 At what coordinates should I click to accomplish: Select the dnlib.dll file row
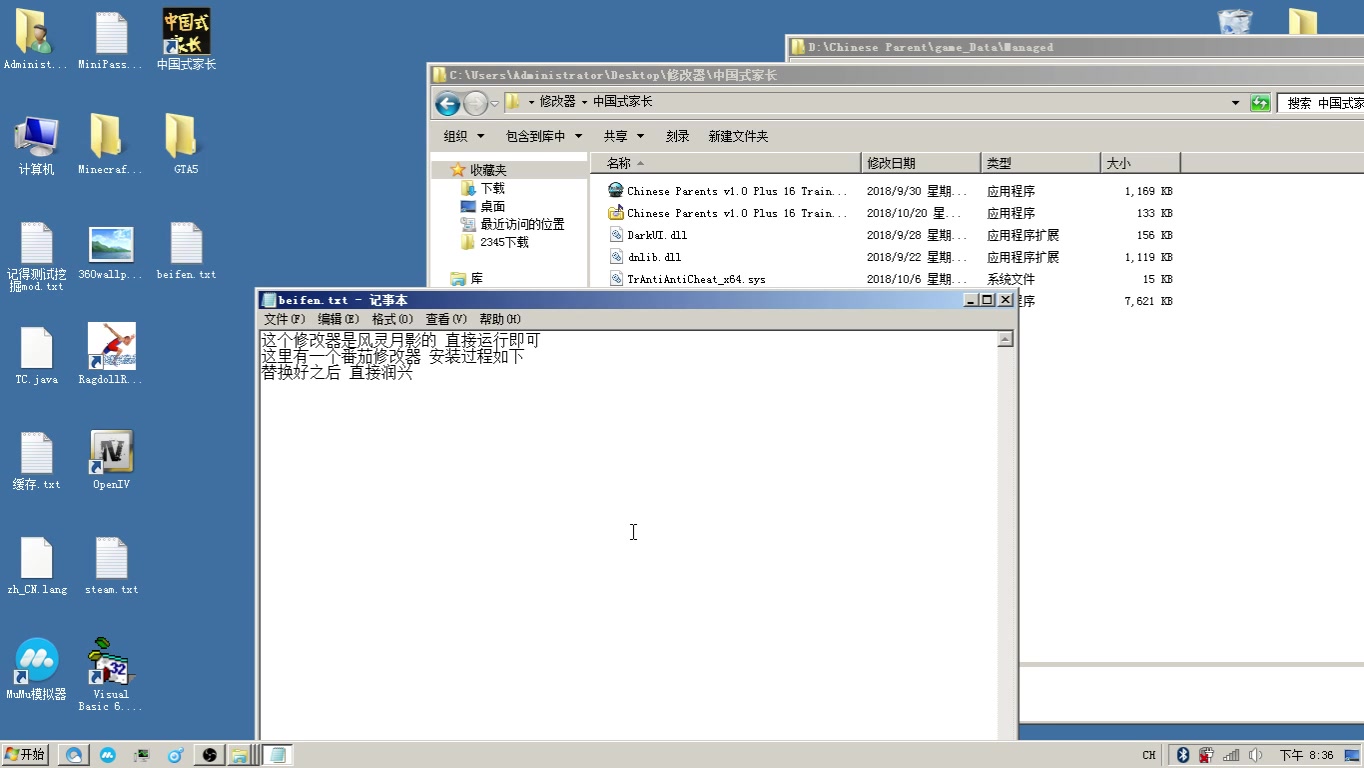[891, 257]
